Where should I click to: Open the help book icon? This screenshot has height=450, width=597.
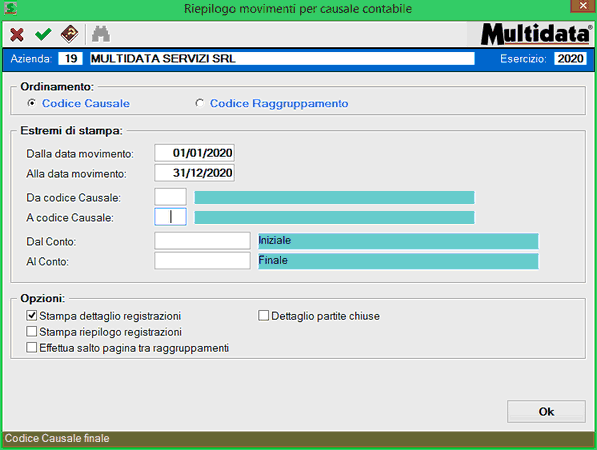tap(69, 34)
